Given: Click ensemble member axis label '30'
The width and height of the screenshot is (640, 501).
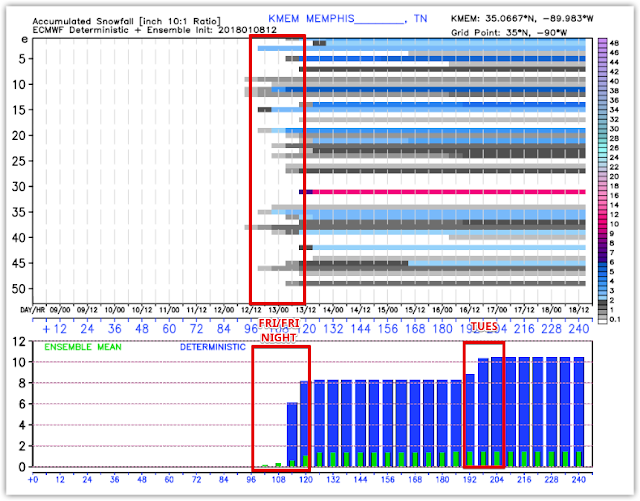Looking at the screenshot, I should click(x=19, y=187).
